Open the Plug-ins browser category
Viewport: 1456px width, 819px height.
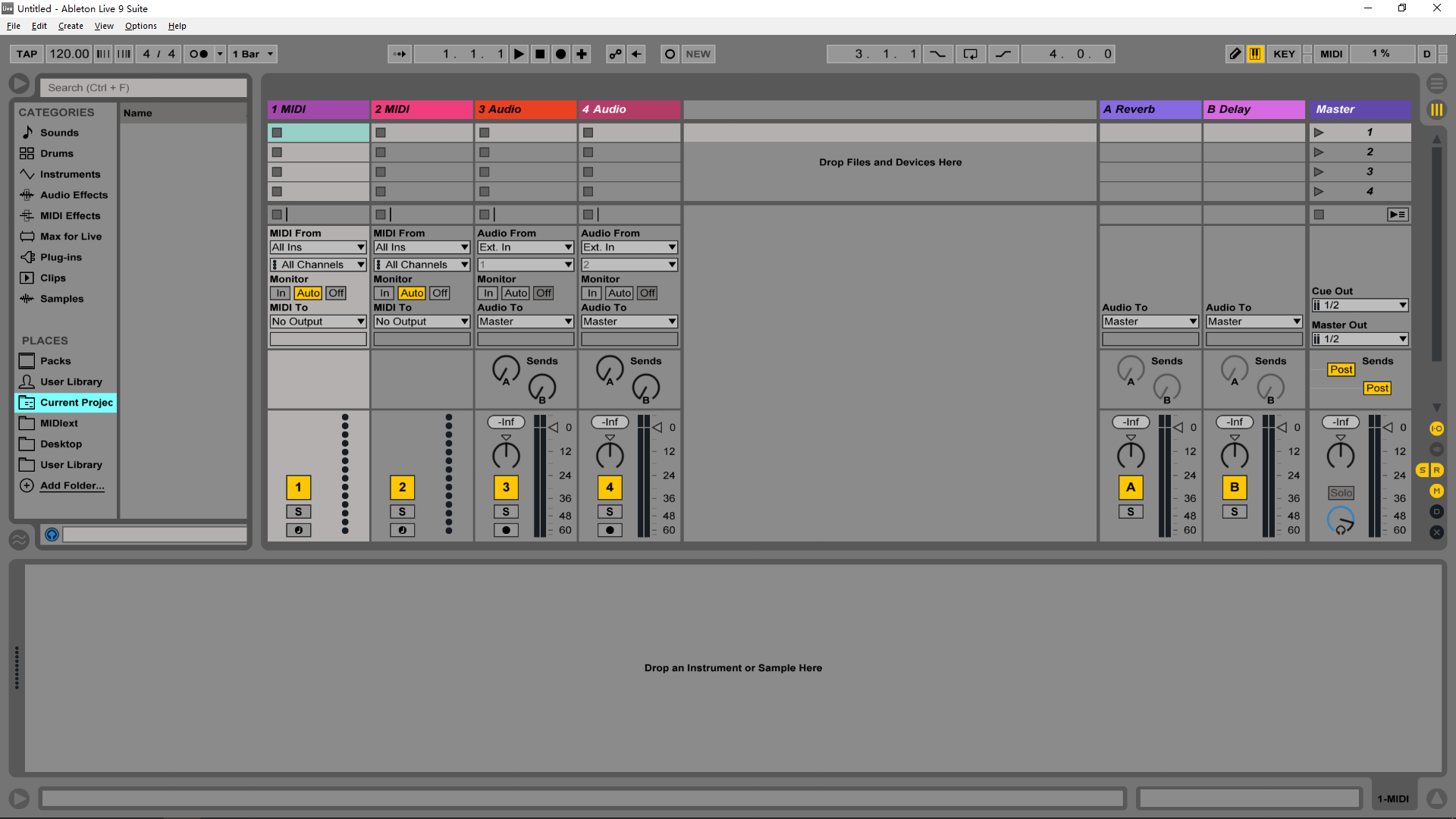pyautogui.click(x=61, y=257)
